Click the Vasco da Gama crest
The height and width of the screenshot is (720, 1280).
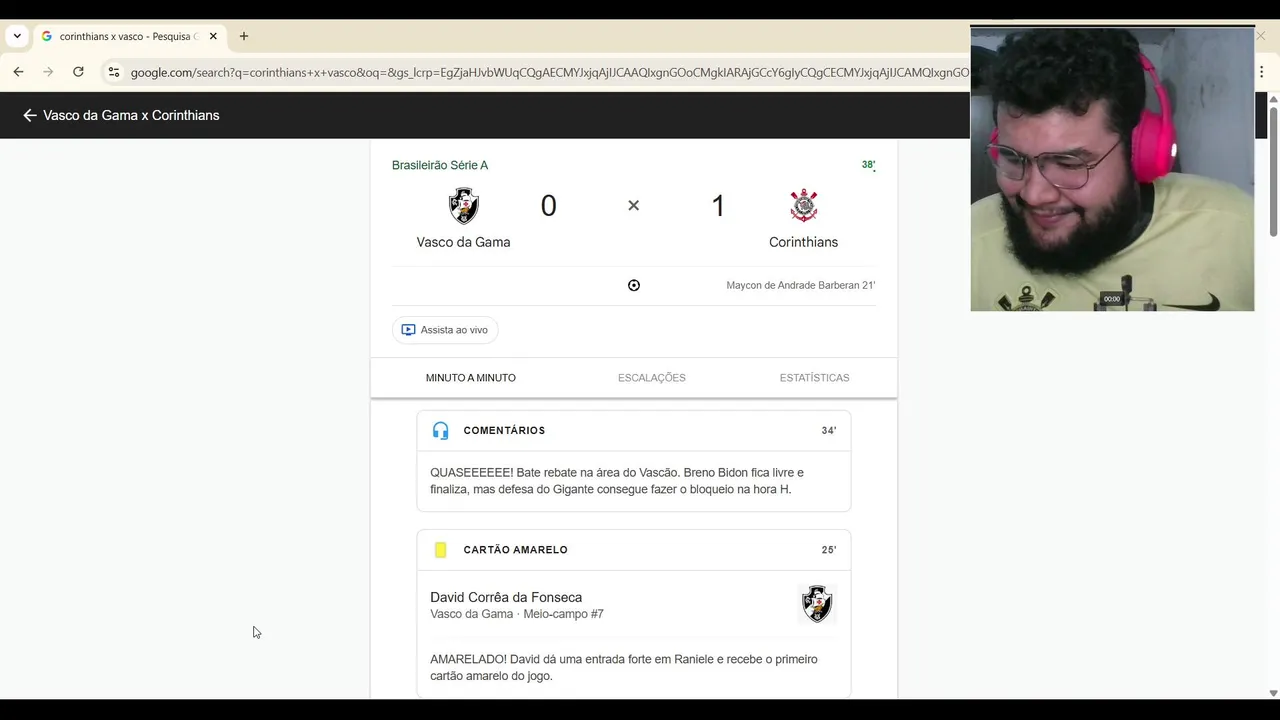463,206
